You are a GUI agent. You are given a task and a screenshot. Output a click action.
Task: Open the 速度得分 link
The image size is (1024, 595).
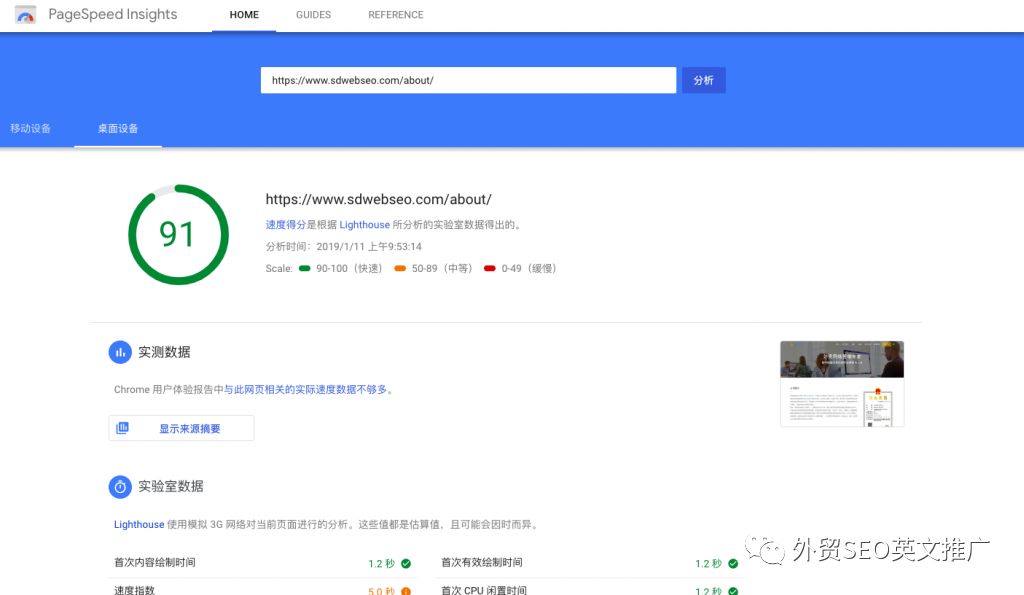pos(285,225)
